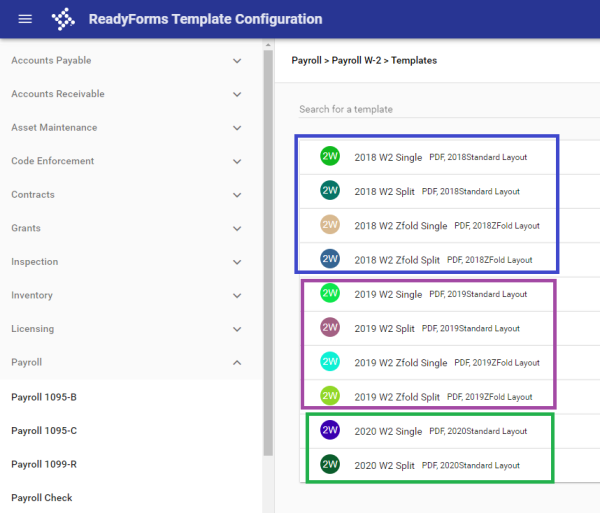
Task: Open the 2018 W2 Zfold Split template
Action: 397,260
